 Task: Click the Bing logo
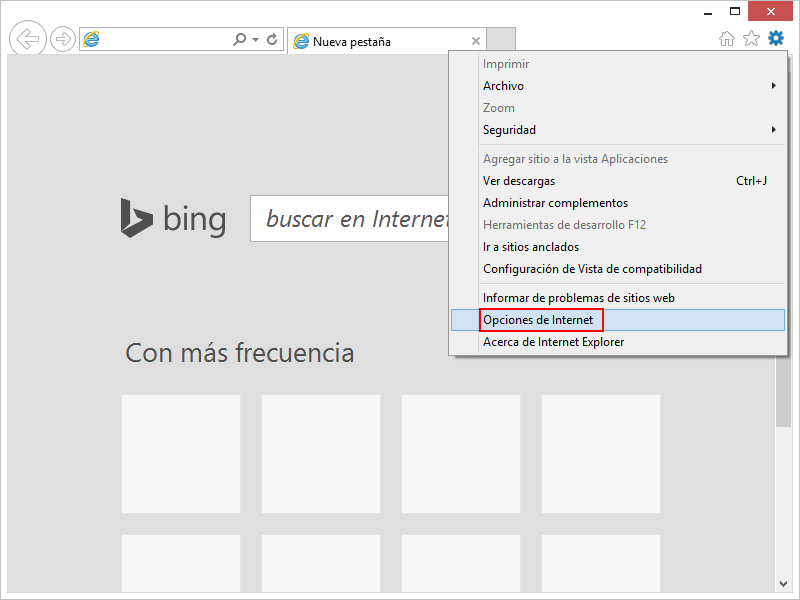(172, 218)
